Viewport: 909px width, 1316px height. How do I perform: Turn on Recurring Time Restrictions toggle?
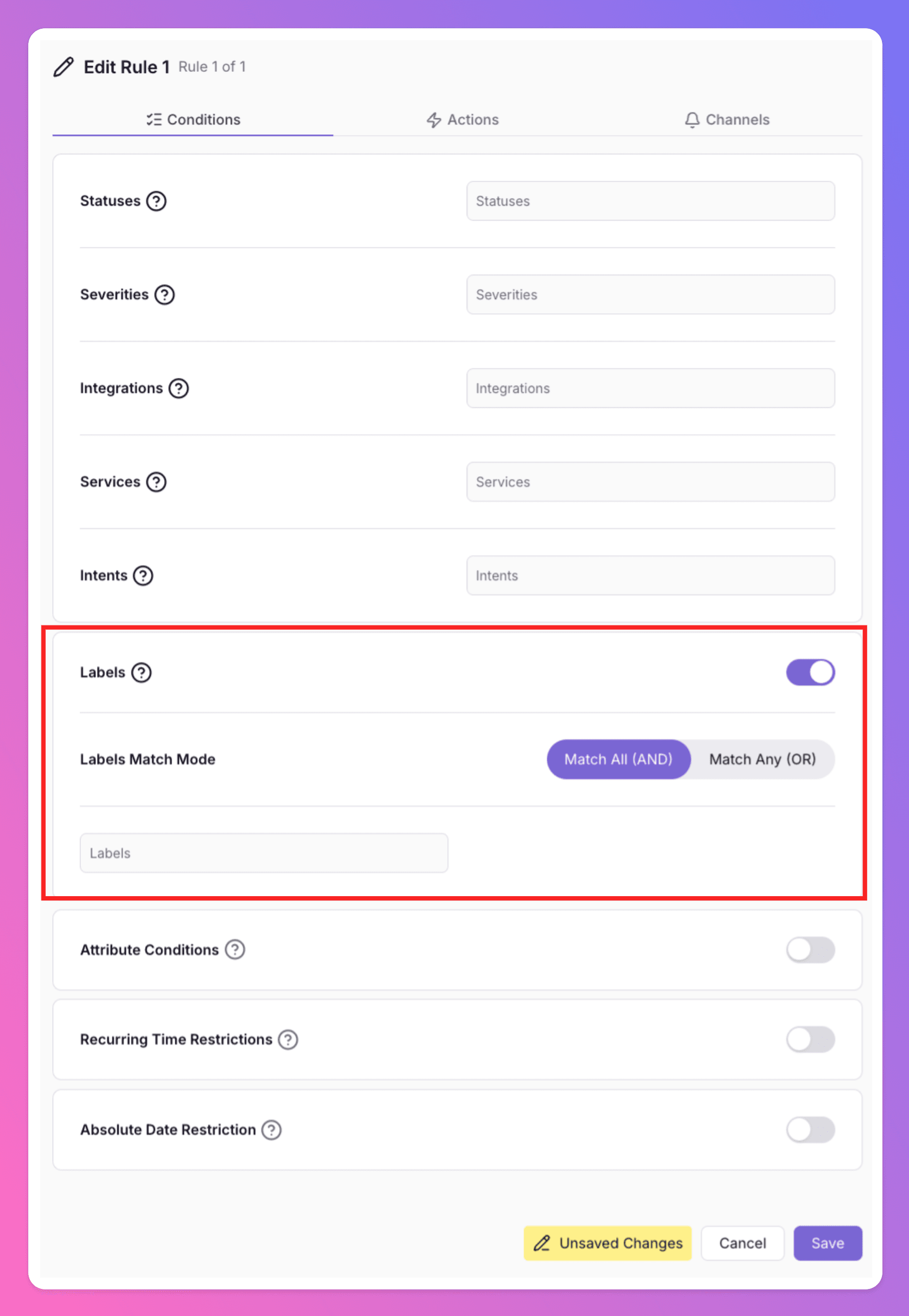click(x=810, y=1040)
